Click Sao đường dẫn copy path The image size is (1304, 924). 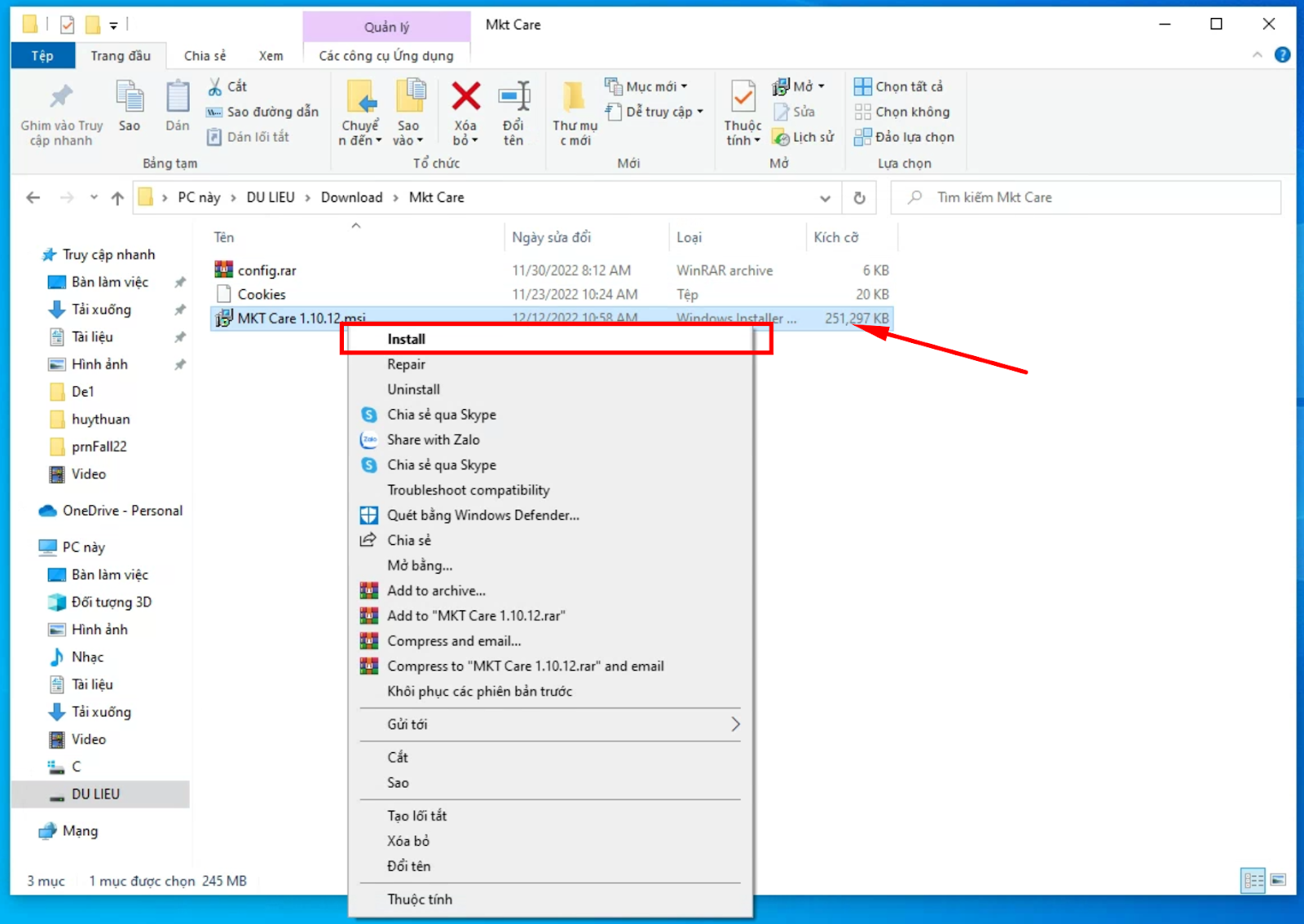click(x=262, y=112)
